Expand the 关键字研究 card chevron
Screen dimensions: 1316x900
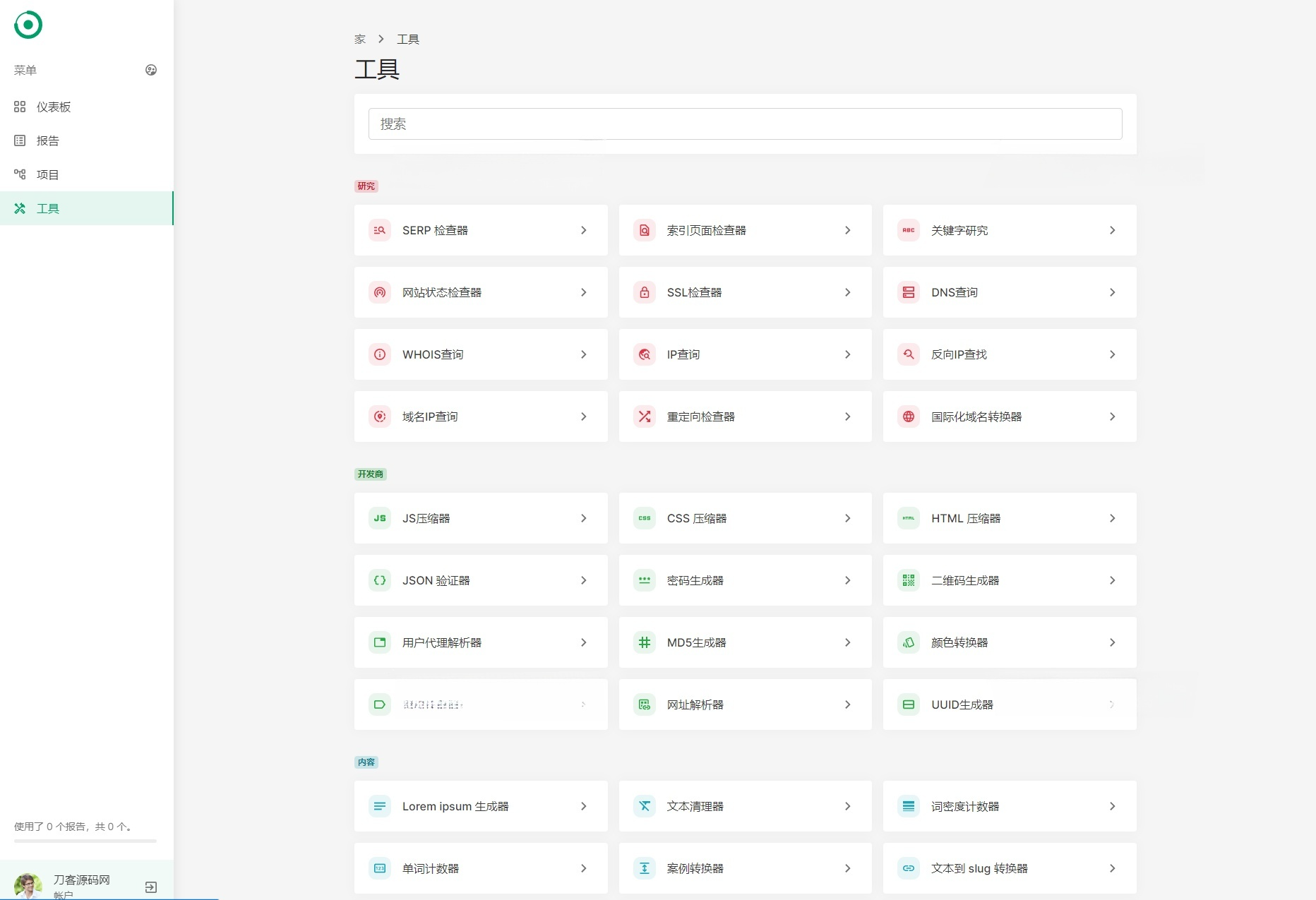click(1112, 230)
